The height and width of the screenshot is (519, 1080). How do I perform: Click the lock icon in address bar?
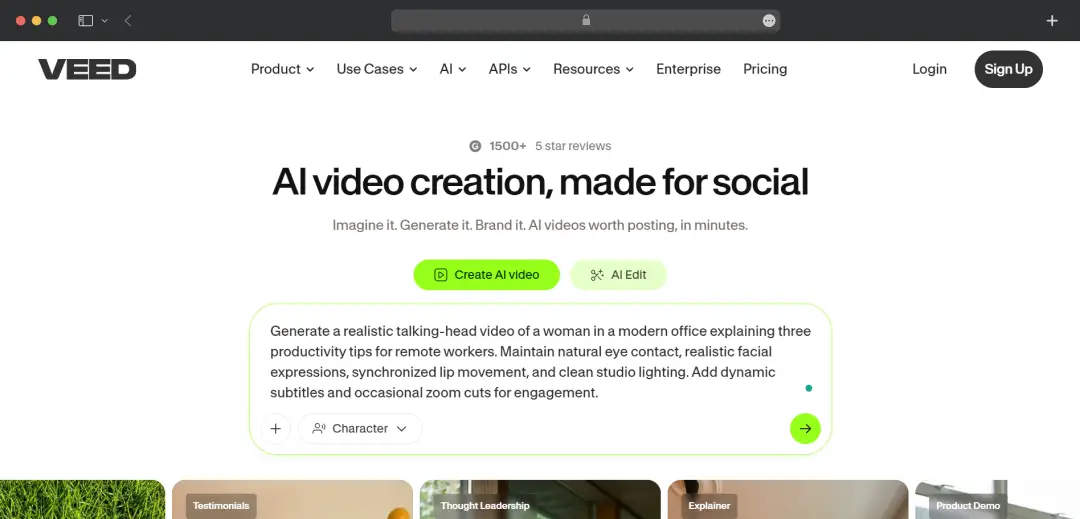586,20
